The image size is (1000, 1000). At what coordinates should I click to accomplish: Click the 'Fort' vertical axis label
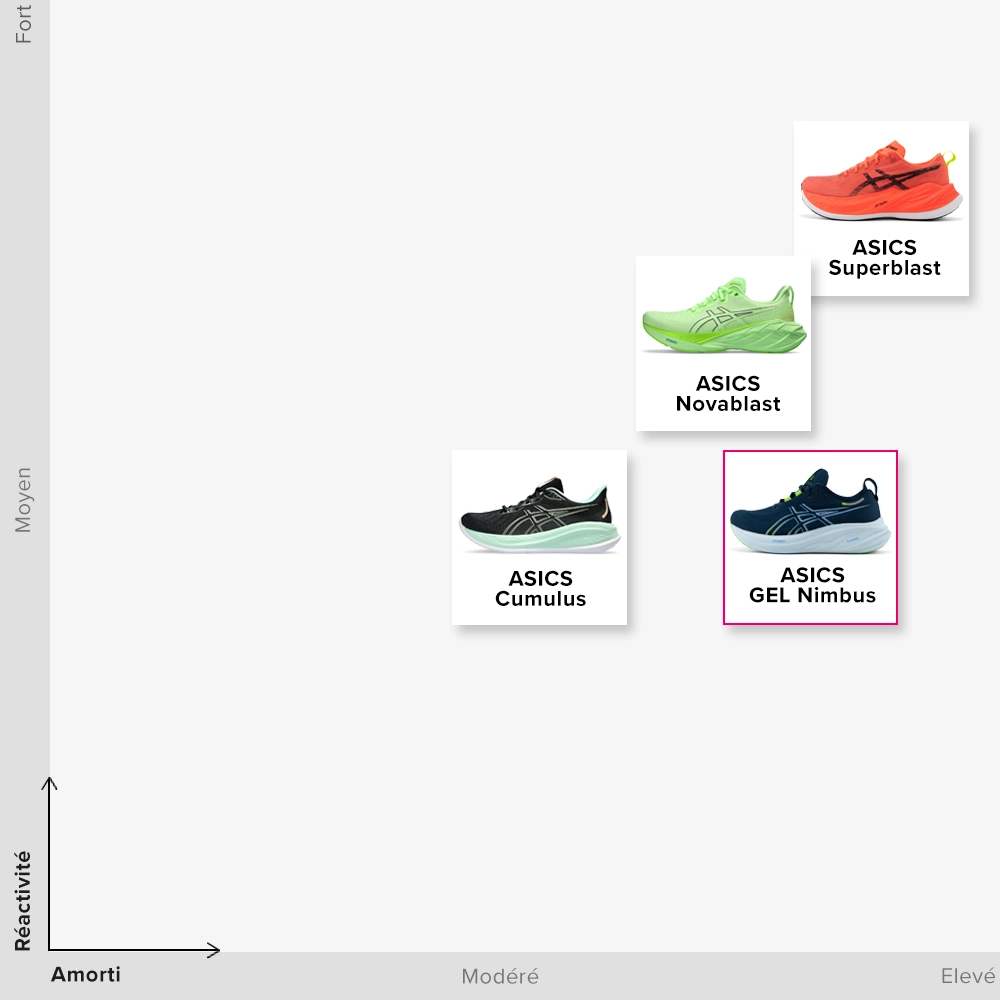[23, 24]
